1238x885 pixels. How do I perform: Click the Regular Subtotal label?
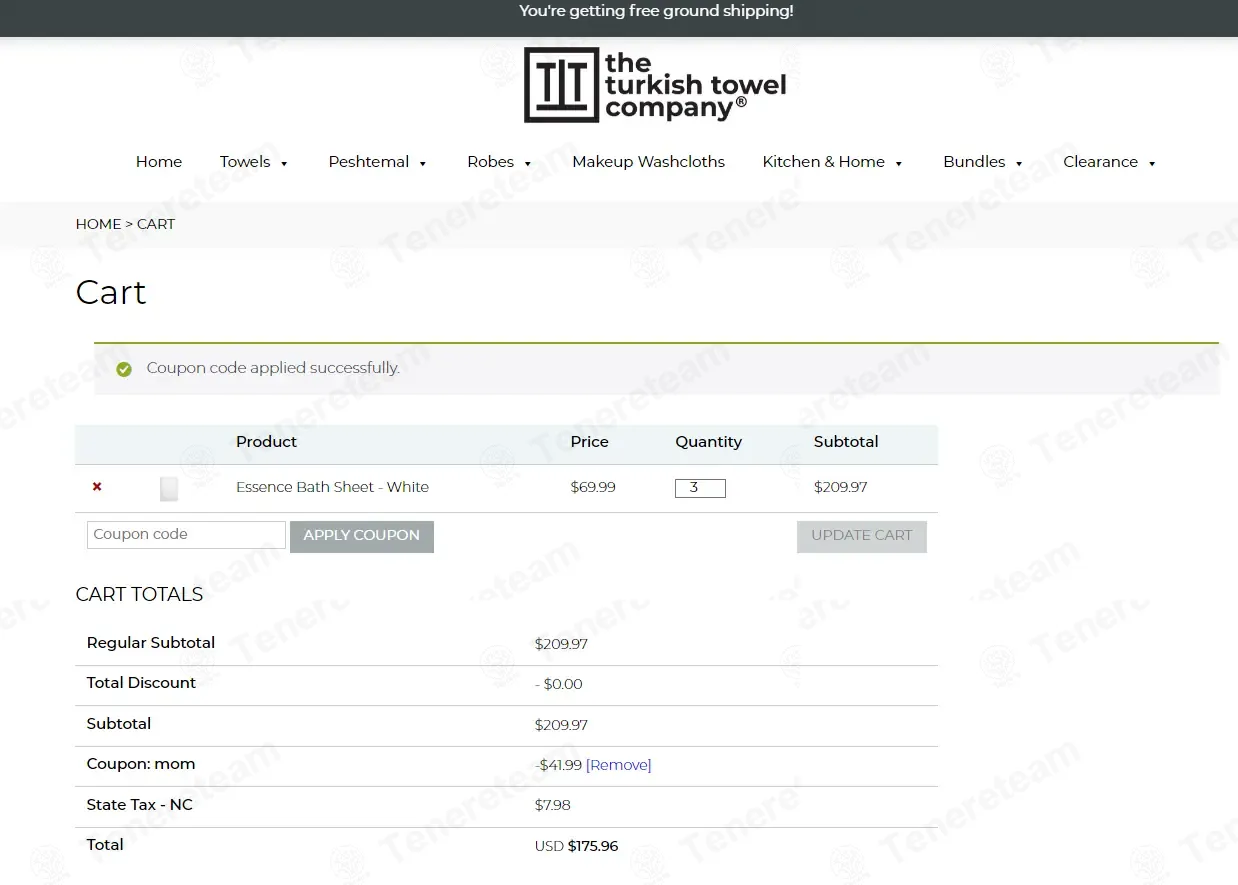point(151,643)
